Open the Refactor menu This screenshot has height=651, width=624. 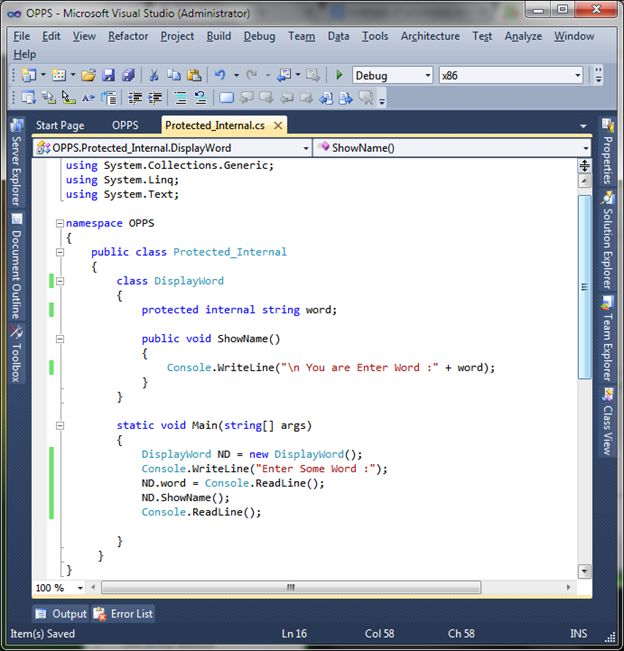tap(128, 36)
